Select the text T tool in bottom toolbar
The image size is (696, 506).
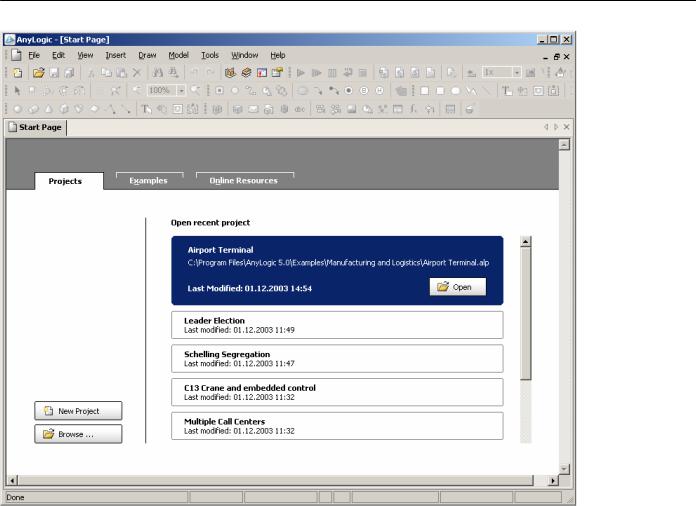point(146,109)
